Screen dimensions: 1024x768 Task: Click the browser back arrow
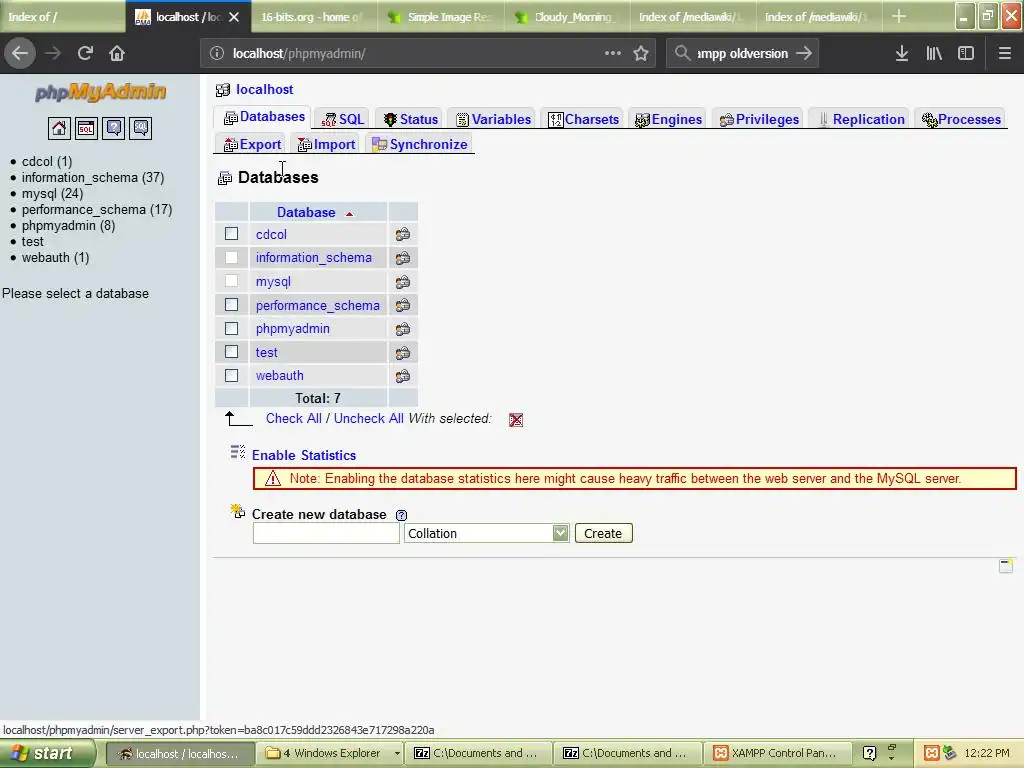[20, 53]
